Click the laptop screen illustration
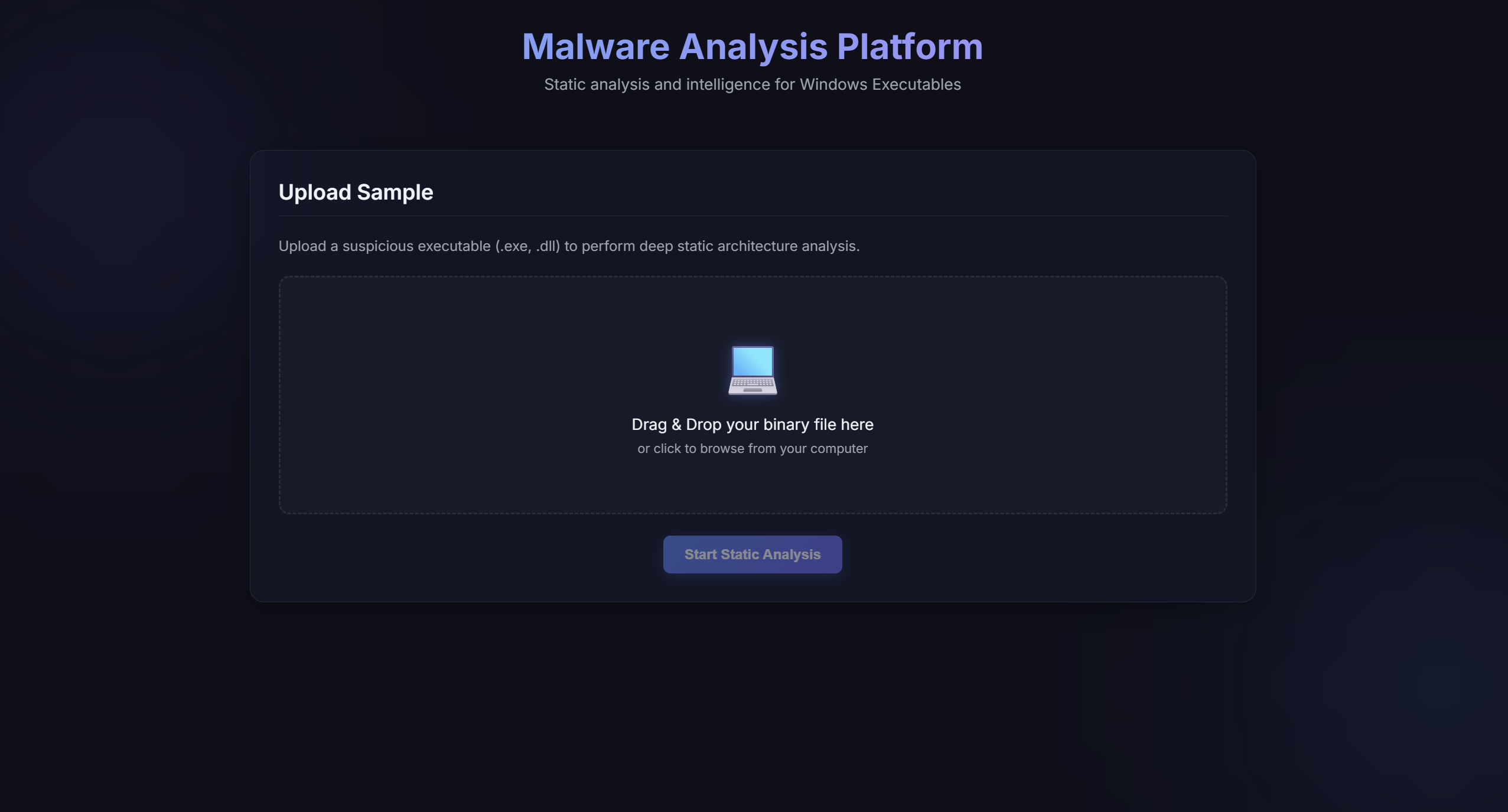 pyautogui.click(x=752, y=361)
